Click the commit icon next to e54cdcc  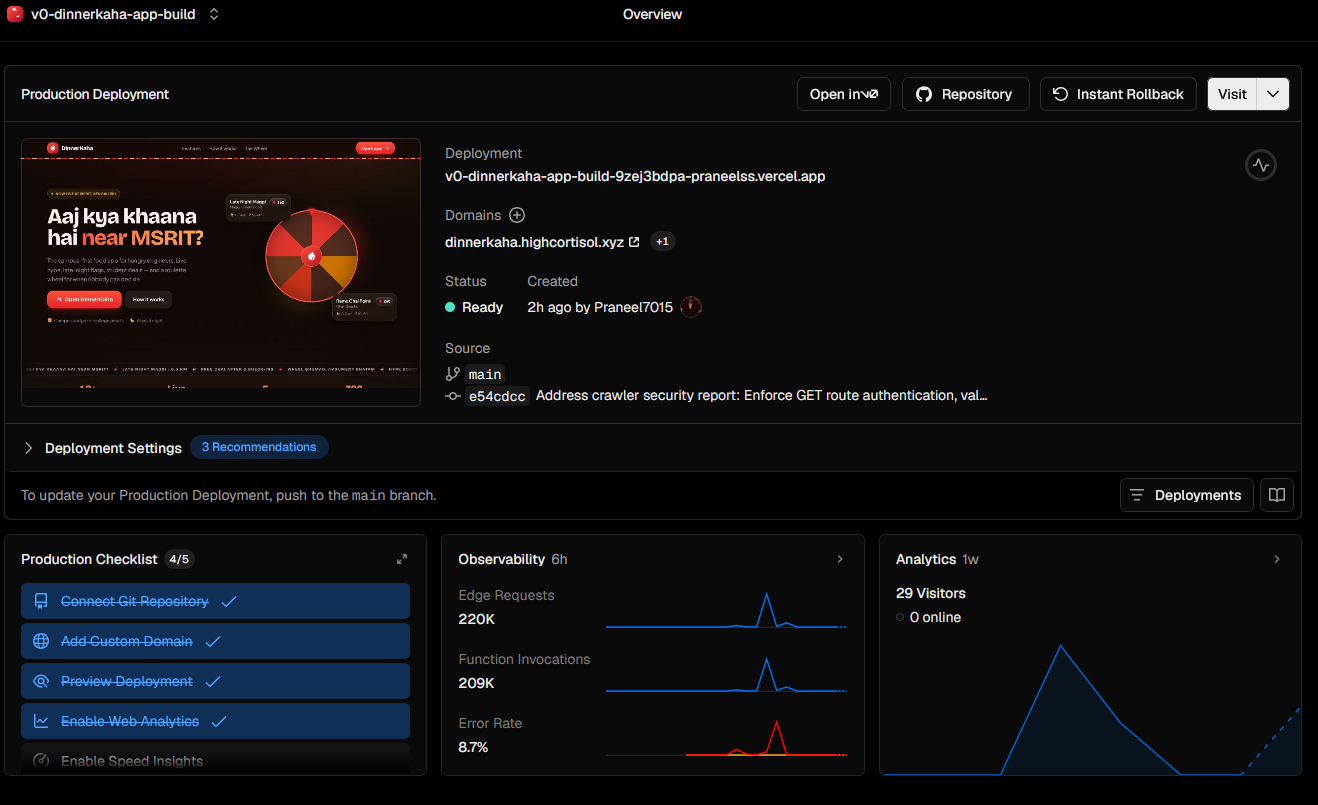453,396
